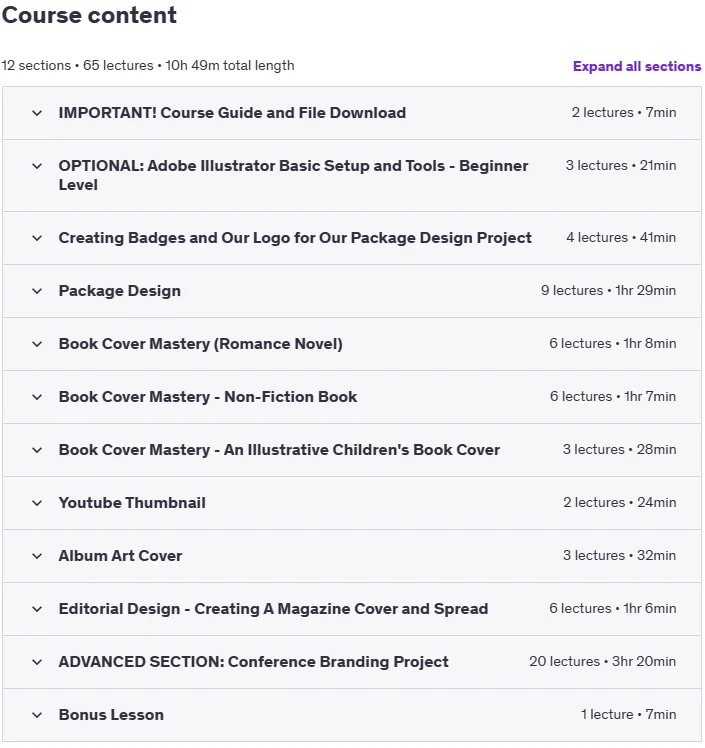
Task: Open Bonus Lesson chevron
Action: (37, 715)
